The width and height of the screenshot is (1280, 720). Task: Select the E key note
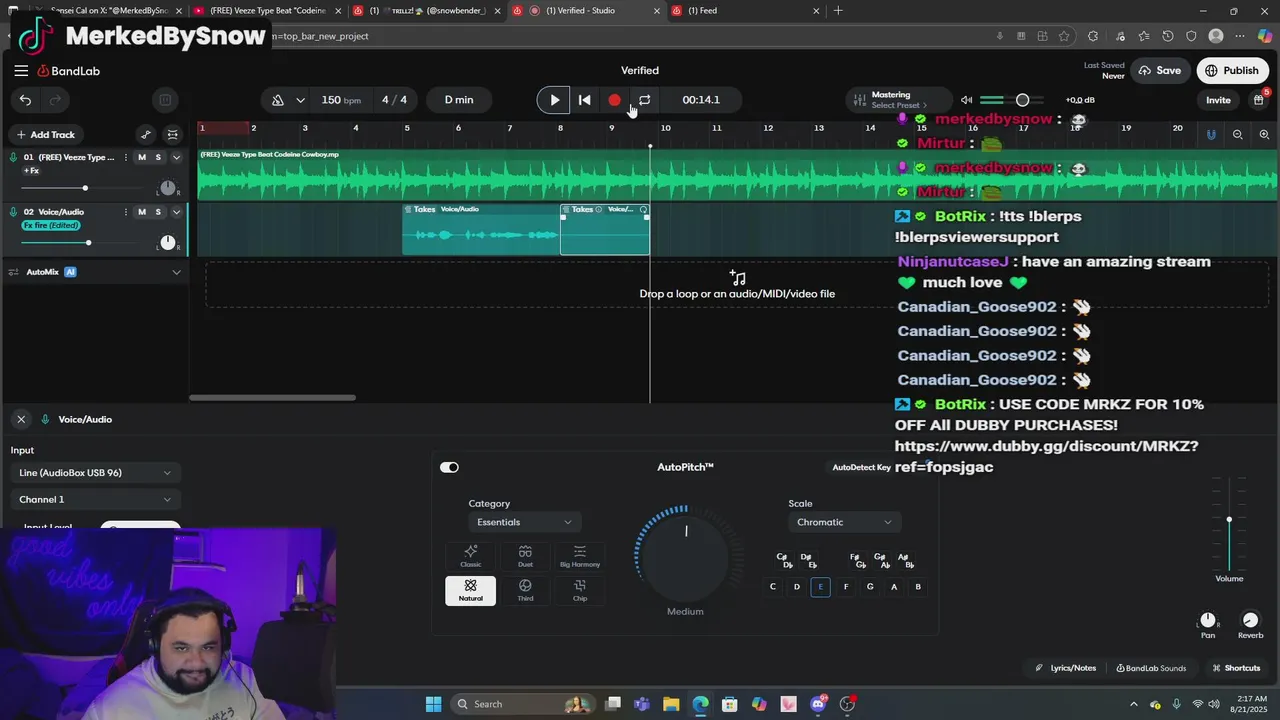click(820, 587)
